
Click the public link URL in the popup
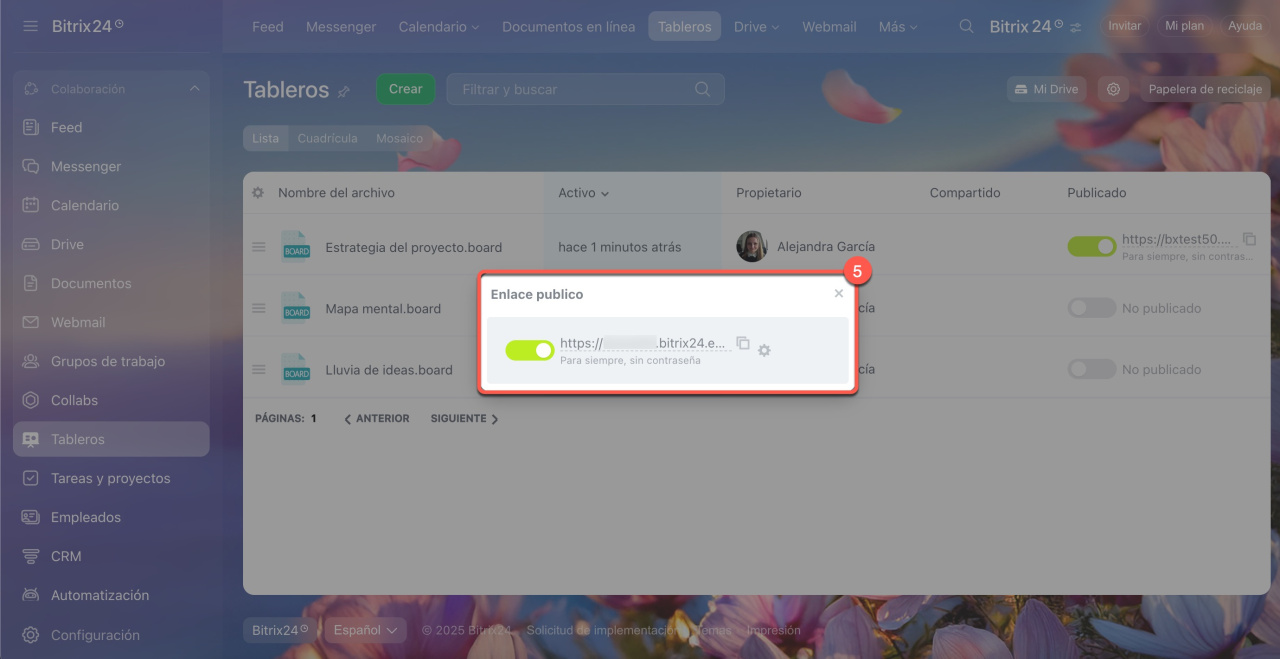(643, 343)
